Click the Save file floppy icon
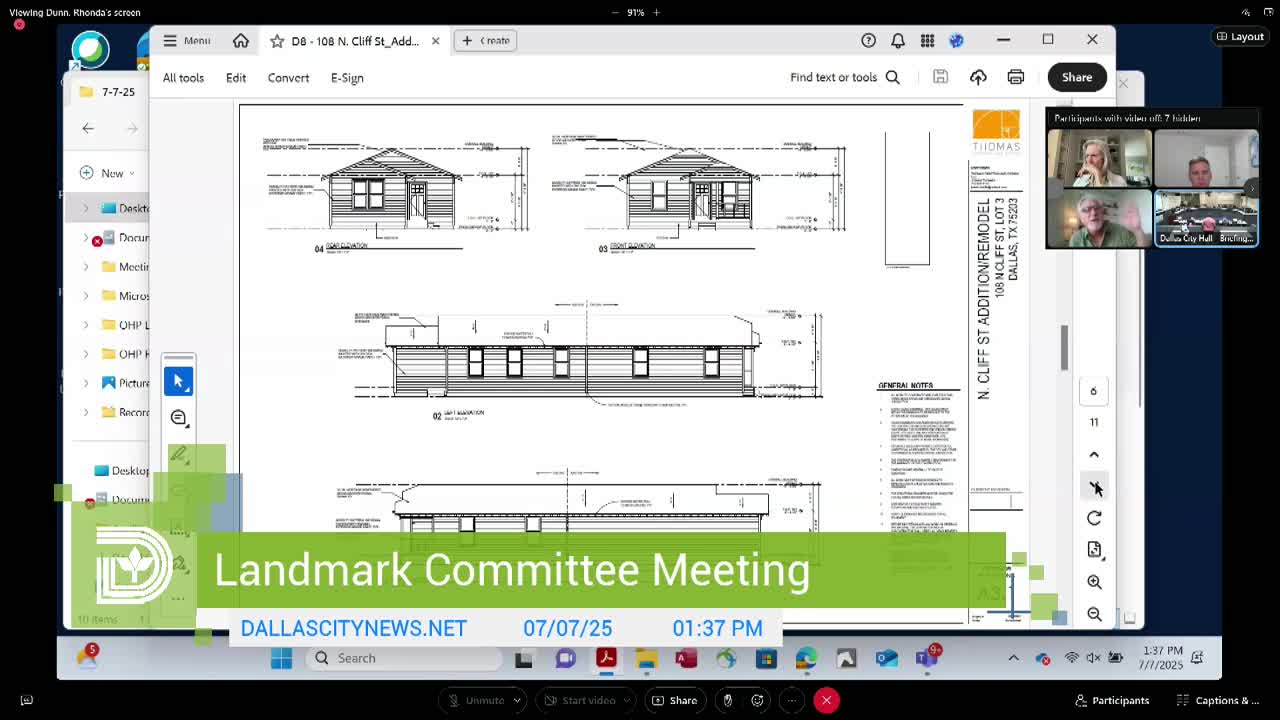This screenshot has width=1280, height=720. [940, 77]
